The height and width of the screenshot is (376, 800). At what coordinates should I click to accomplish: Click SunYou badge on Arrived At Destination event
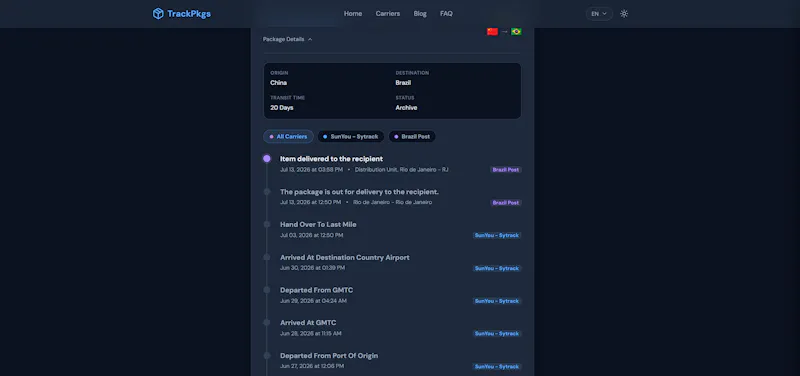pyautogui.click(x=497, y=268)
